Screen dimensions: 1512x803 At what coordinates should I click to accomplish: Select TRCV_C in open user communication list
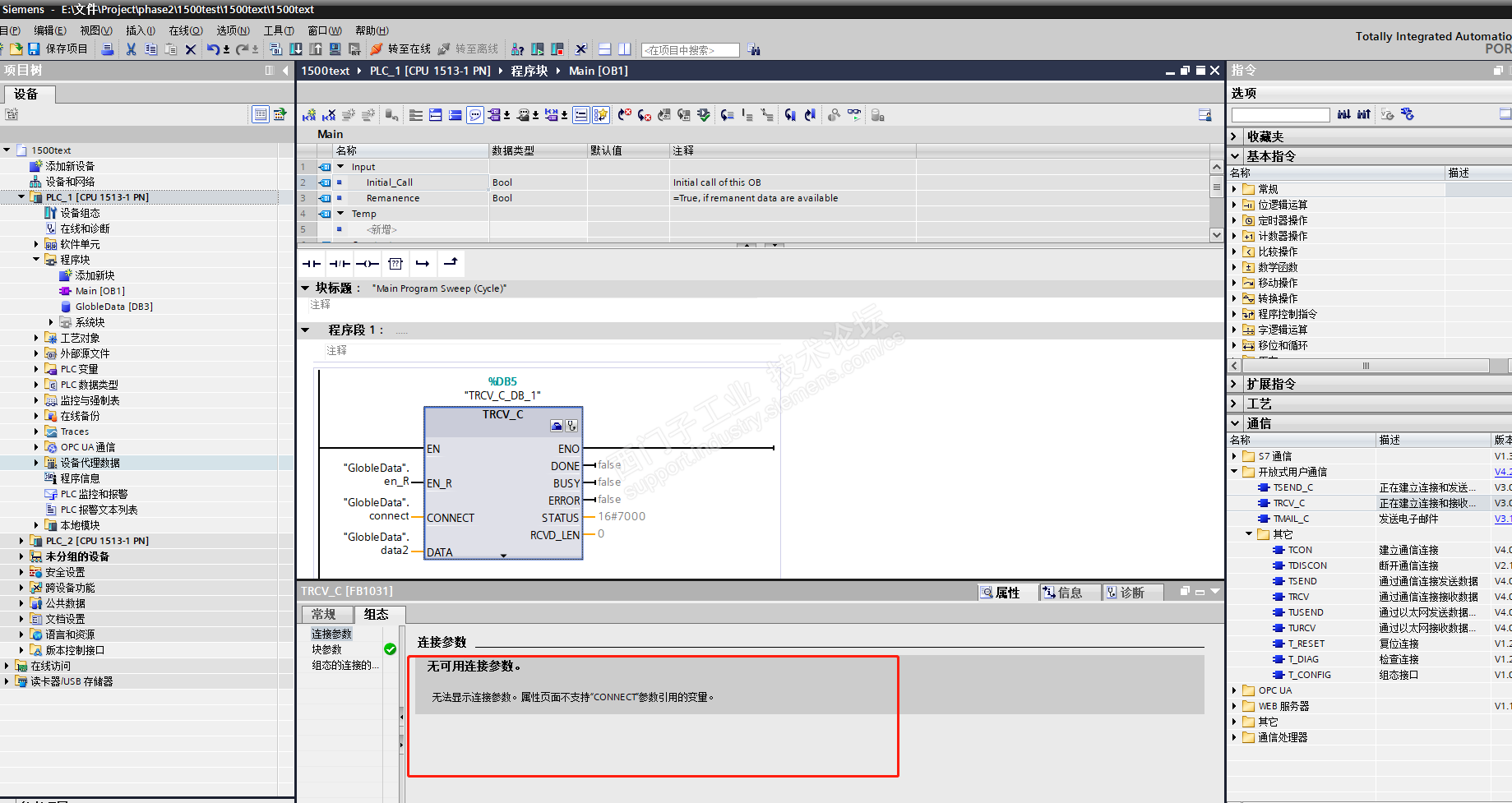coord(1289,503)
